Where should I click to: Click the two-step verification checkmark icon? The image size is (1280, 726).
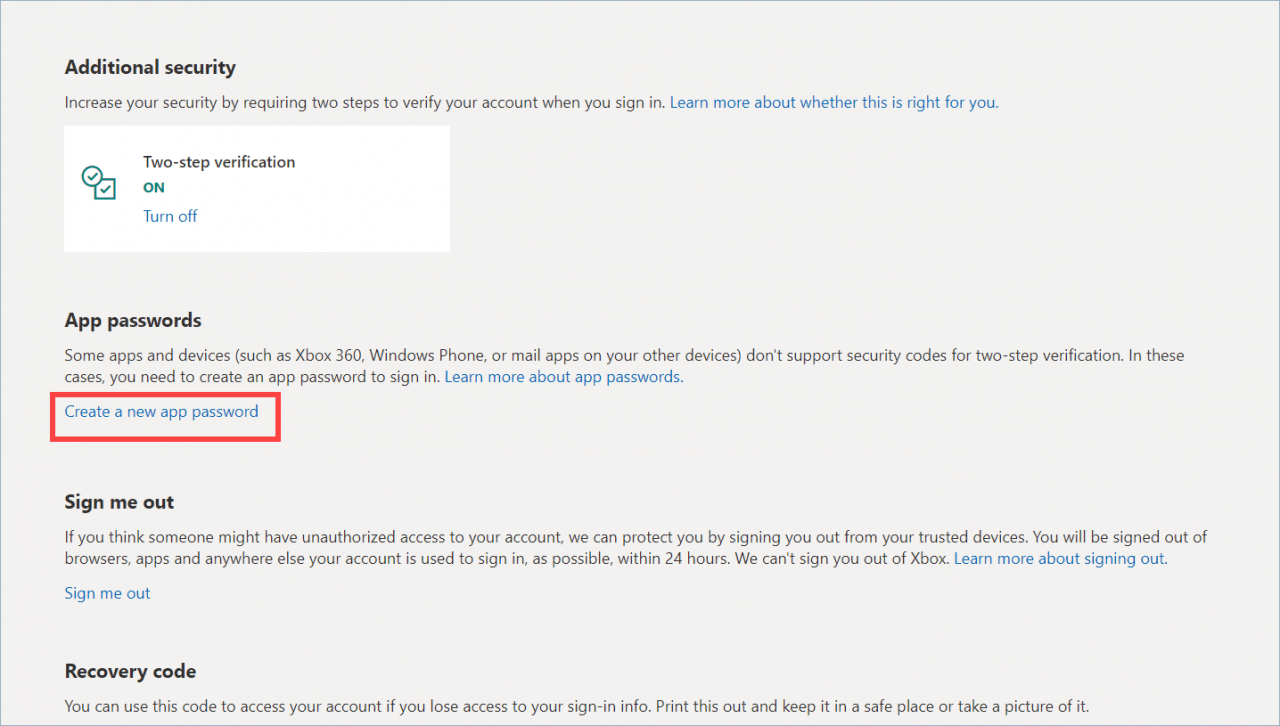pyautogui.click(x=98, y=183)
